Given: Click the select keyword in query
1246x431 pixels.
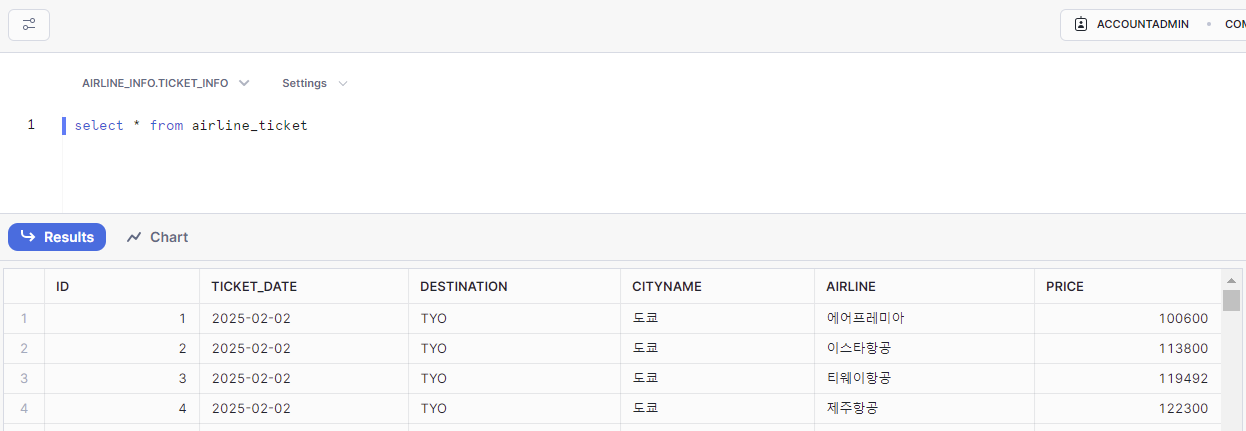Looking at the screenshot, I should pyautogui.click(x=99, y=126).
